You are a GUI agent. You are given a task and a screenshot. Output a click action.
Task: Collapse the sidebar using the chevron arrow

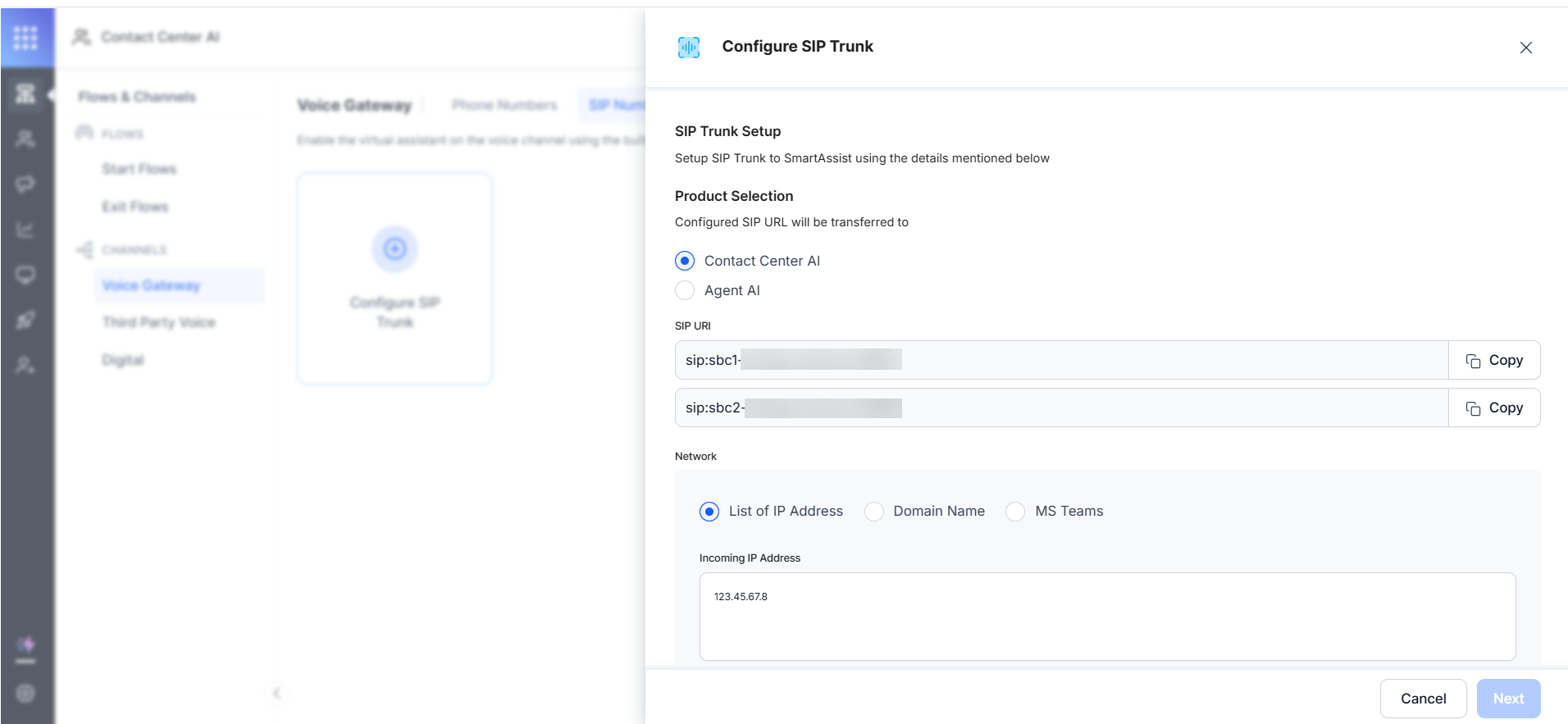pyautogui.click(x=276, y=693)
